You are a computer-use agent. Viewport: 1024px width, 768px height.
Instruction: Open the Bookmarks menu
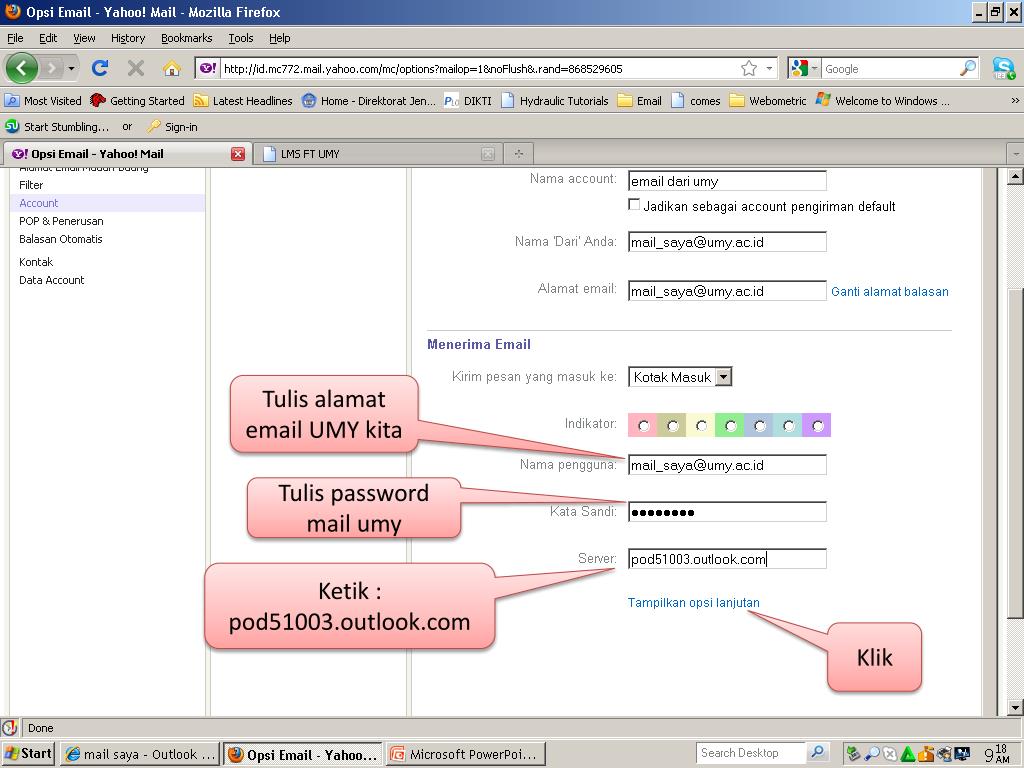187,38
